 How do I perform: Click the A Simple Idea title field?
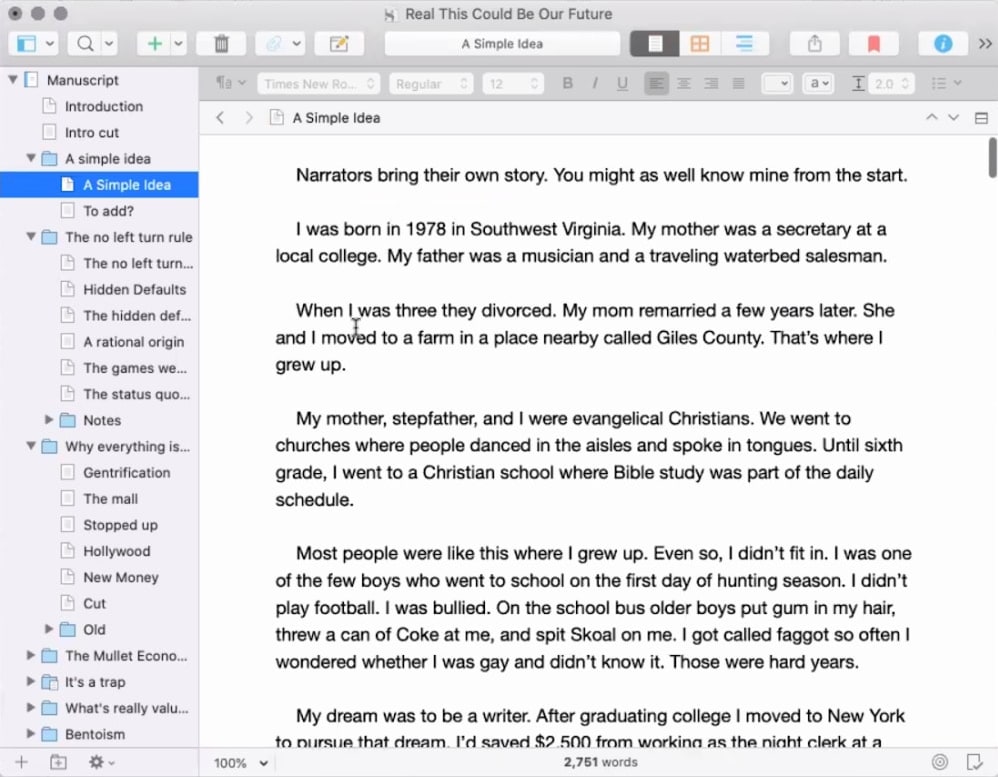point(502,44)
